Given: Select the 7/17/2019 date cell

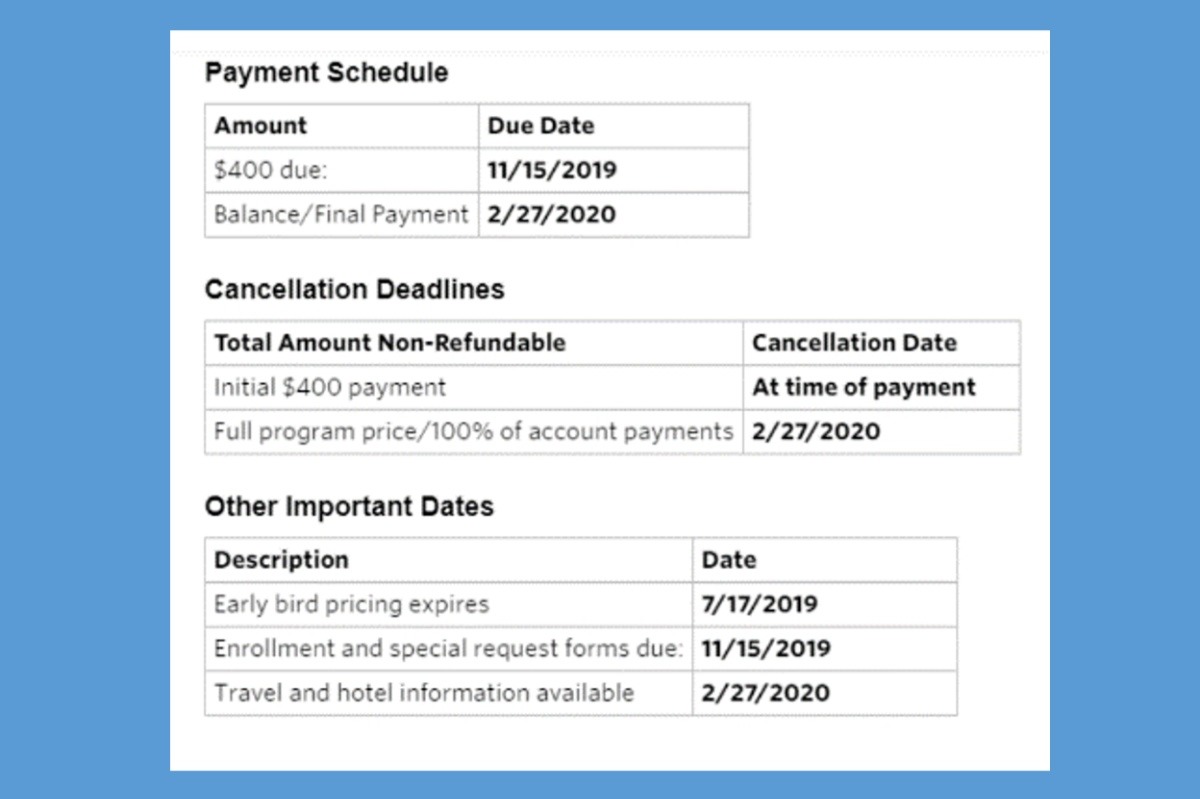Looking at the screenshot, I should click(759, 604).
